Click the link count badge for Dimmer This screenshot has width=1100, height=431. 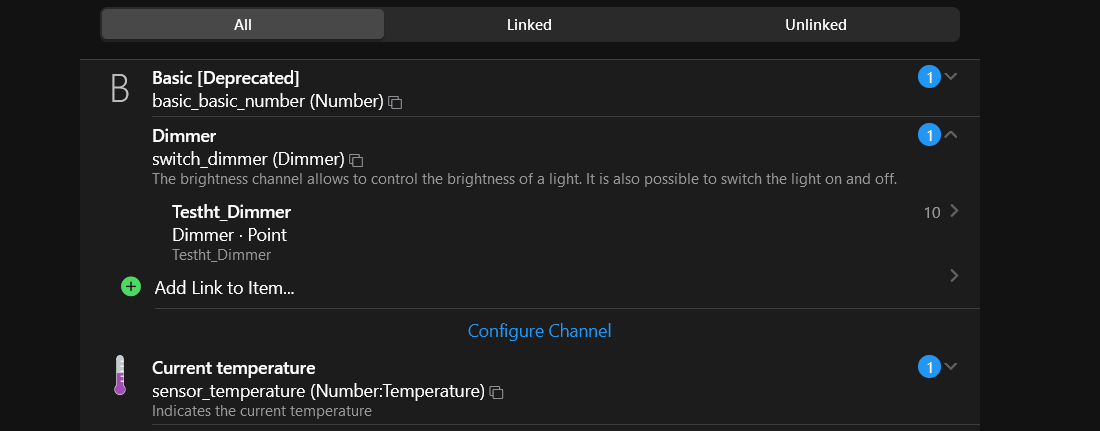pos(928,135)
